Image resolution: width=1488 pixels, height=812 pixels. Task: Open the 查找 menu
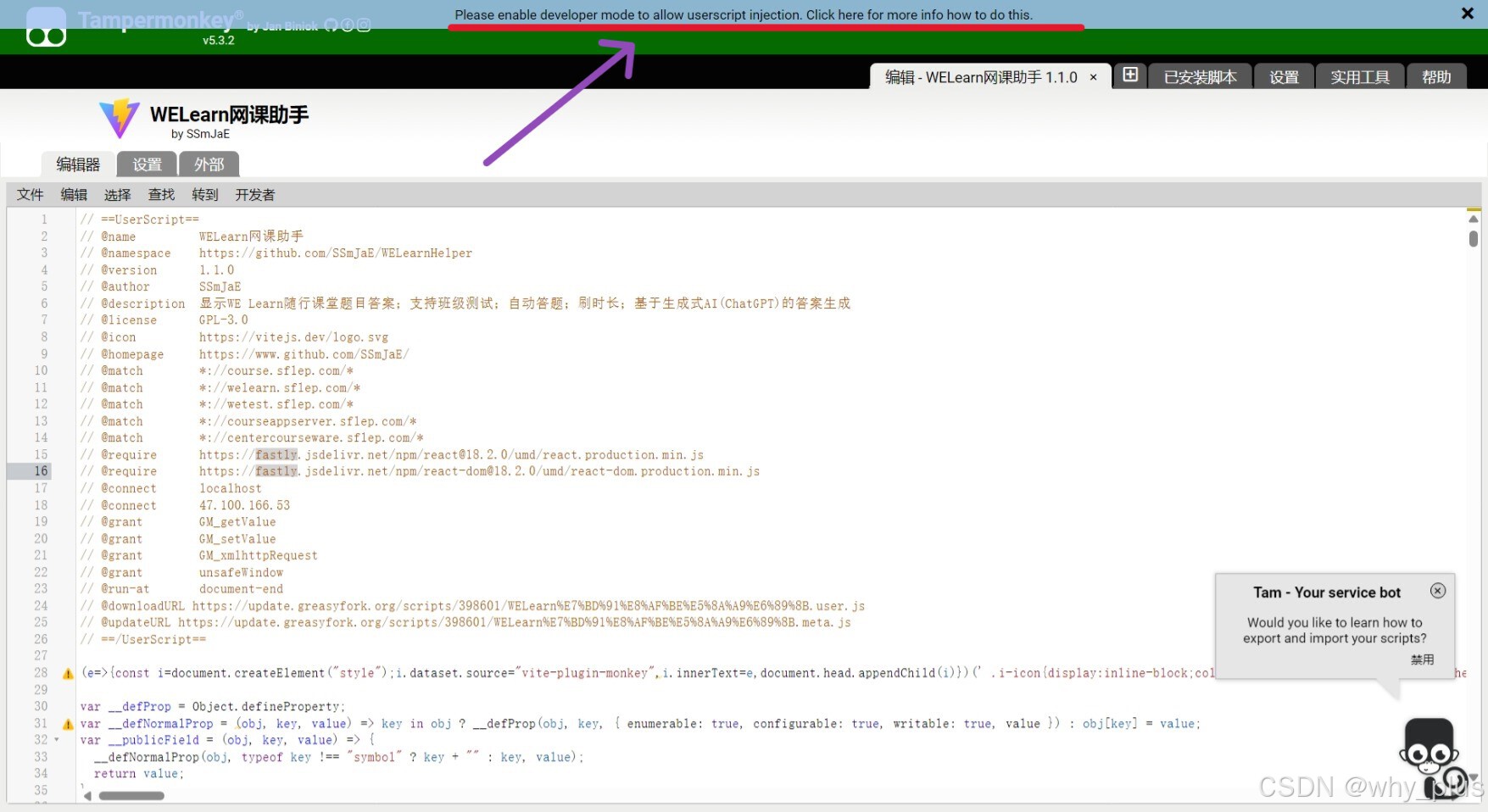pos(161,195)
